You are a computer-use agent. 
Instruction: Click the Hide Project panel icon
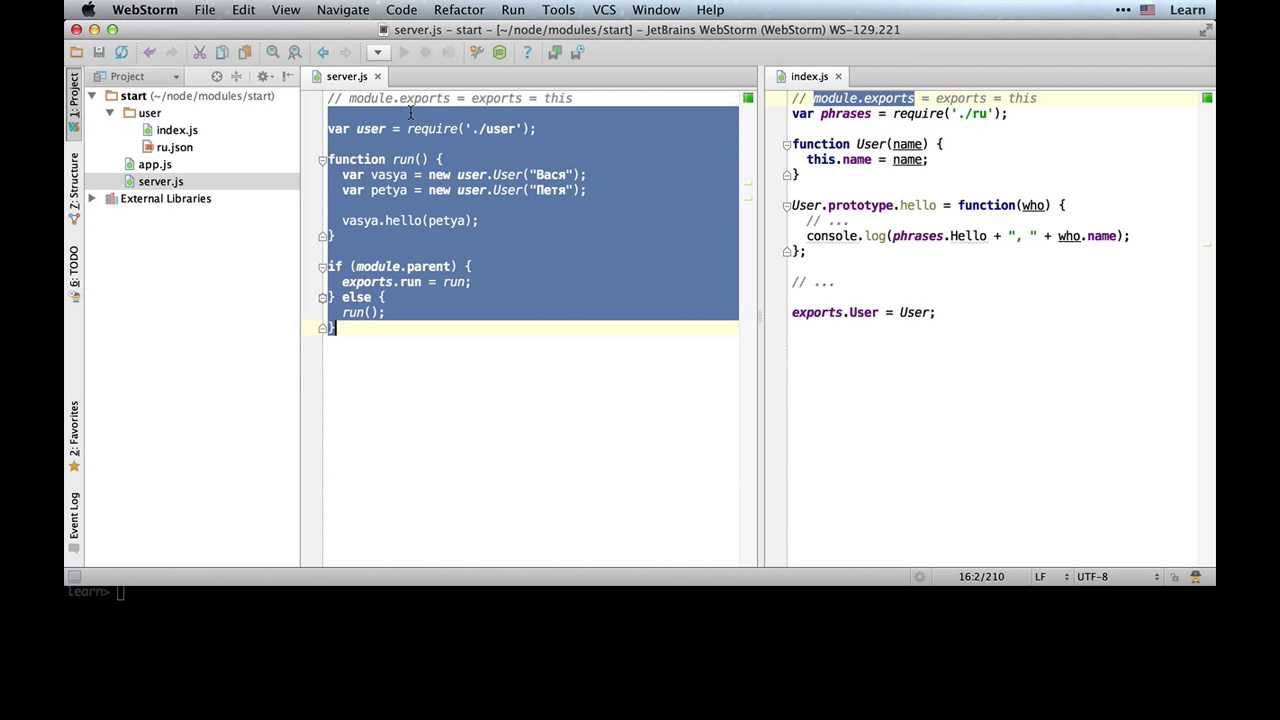click(288, 76)
